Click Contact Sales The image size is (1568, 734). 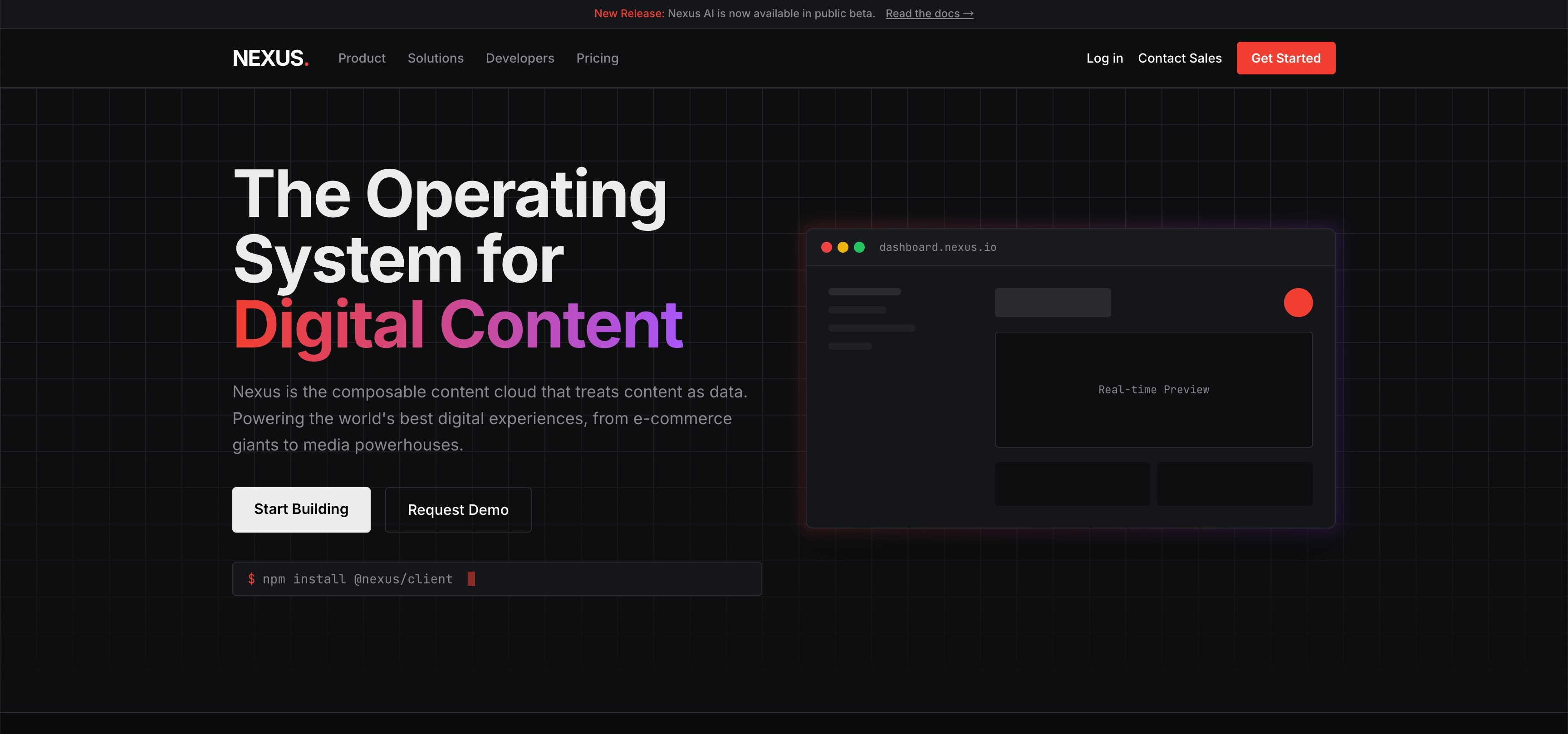pyautogui.click(x=1180, y=58)
